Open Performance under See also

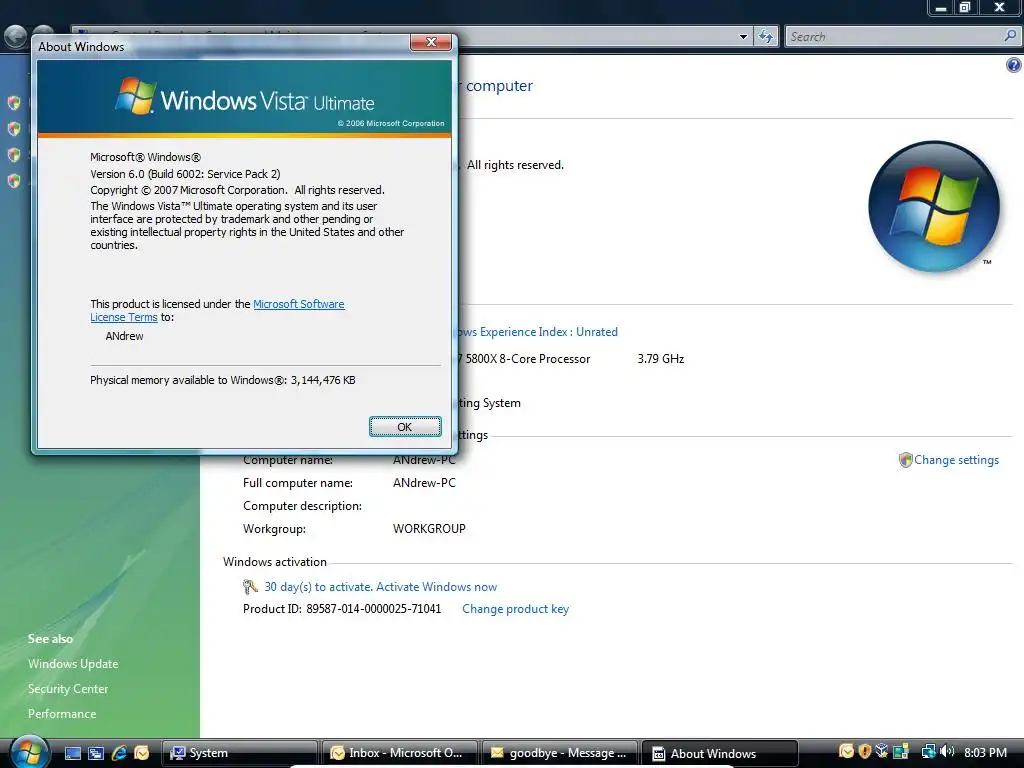click(x=62, y=714)
